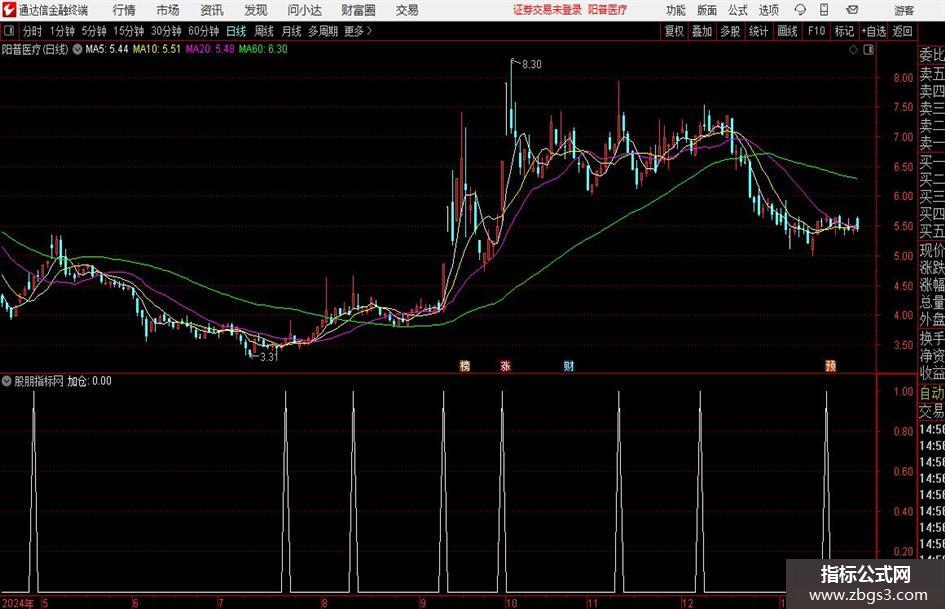Click the MA20: 5.48 indicator value

(210, 49)
